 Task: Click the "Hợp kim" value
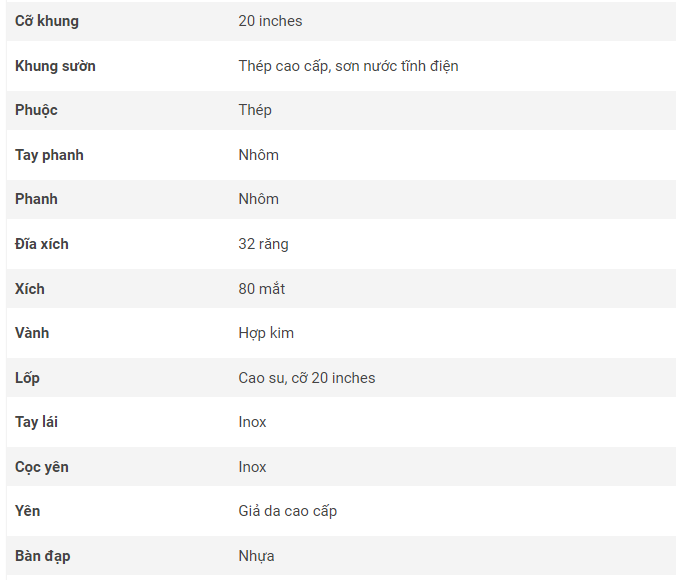coord(266,333)
